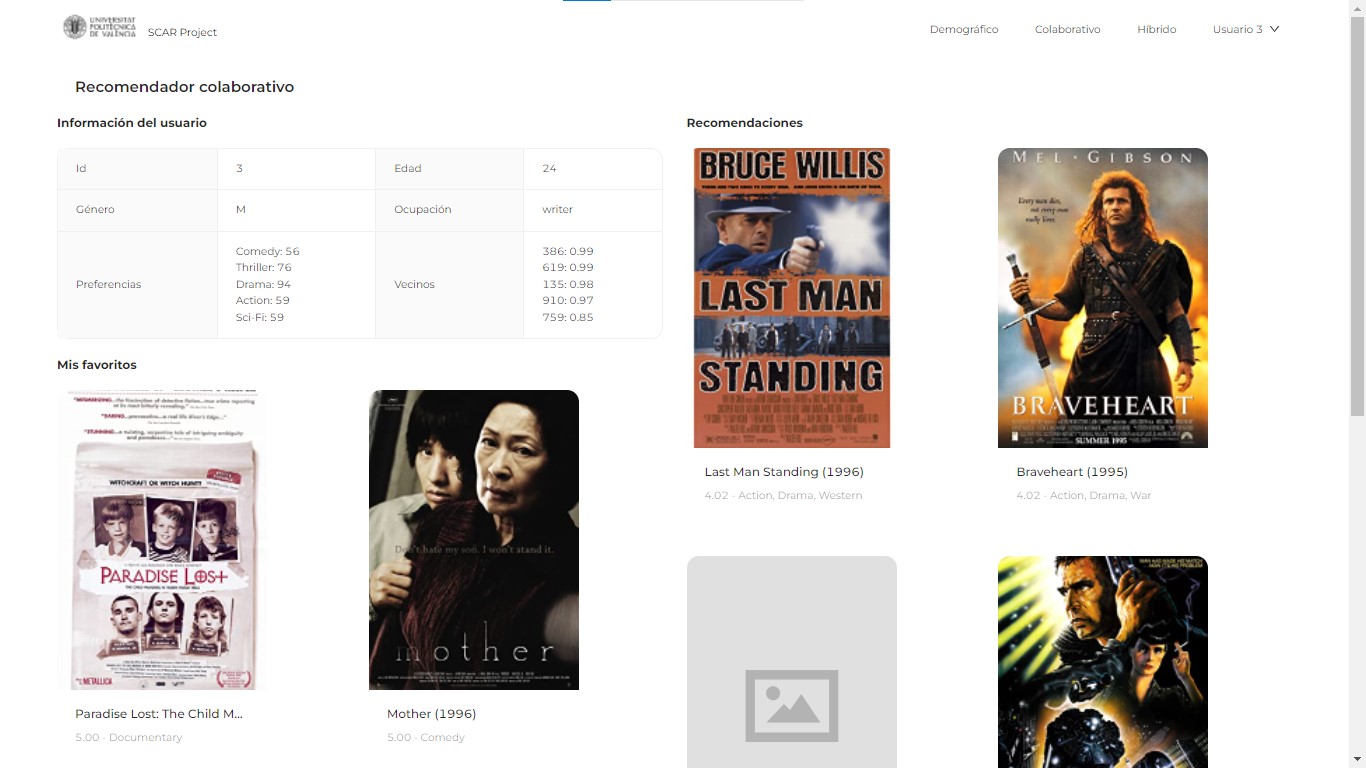1366x768 pixels.
Task: Open the SCAR Project home link
Action: (x=182, y=32)
